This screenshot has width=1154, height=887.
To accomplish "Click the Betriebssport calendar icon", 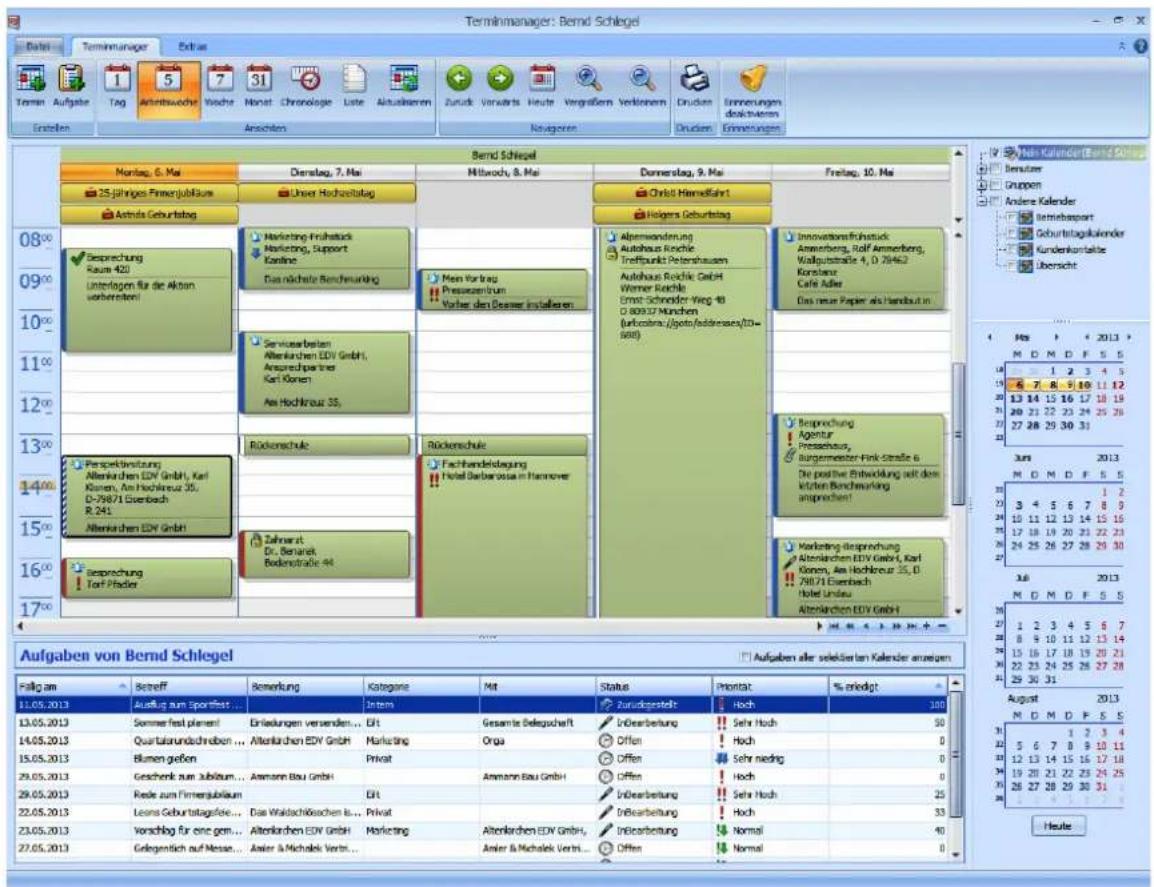I will pyautogui.click(x=1025, y=217).
